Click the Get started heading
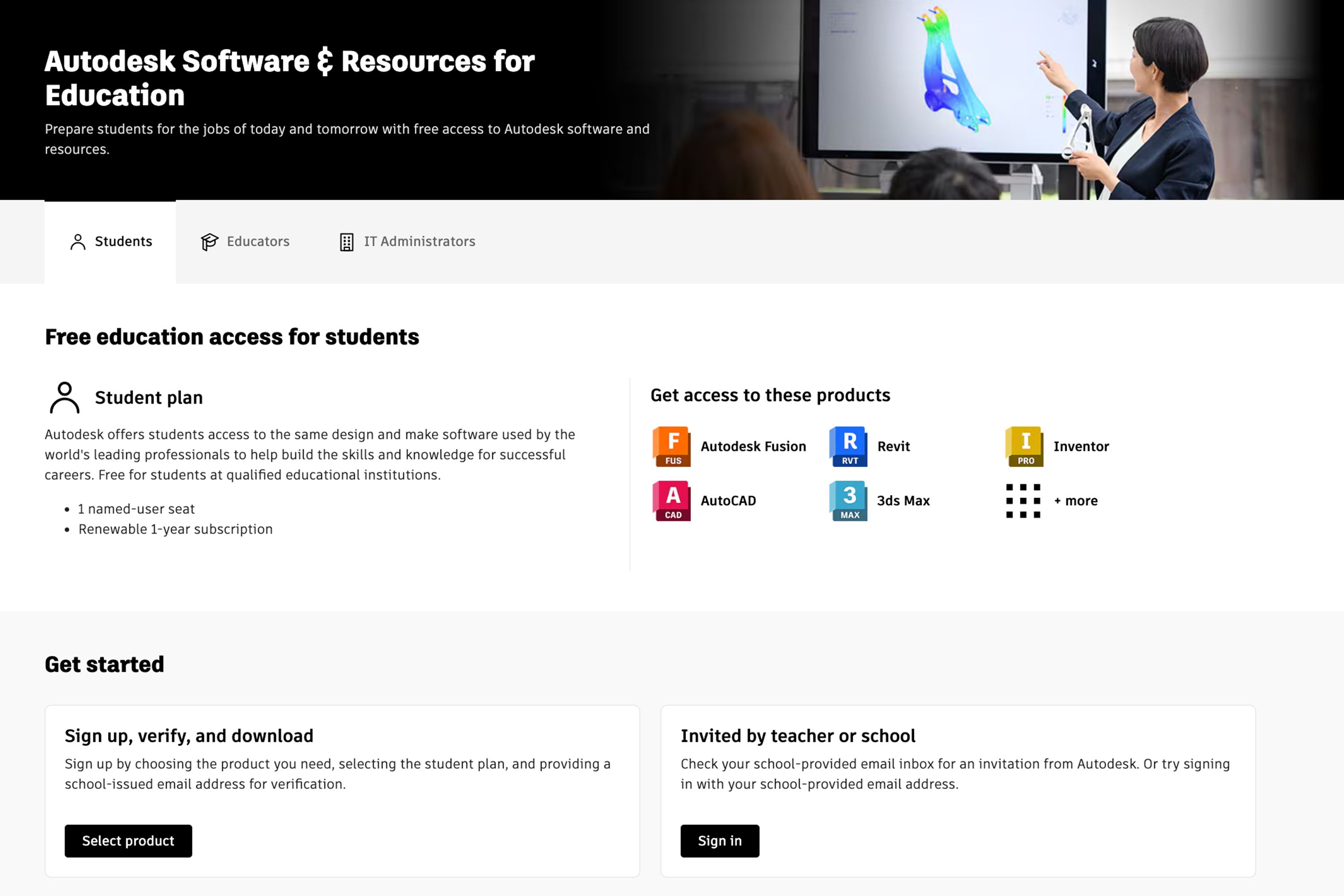Viewport: 1344px width, 896px height. 104,664
